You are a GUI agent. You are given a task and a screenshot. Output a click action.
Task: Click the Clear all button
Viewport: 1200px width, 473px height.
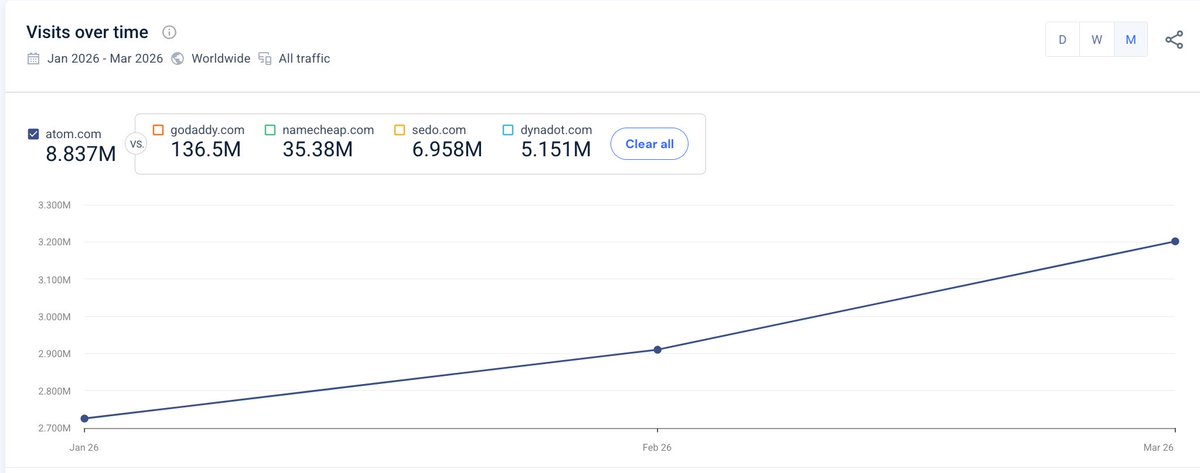(650, 144)
